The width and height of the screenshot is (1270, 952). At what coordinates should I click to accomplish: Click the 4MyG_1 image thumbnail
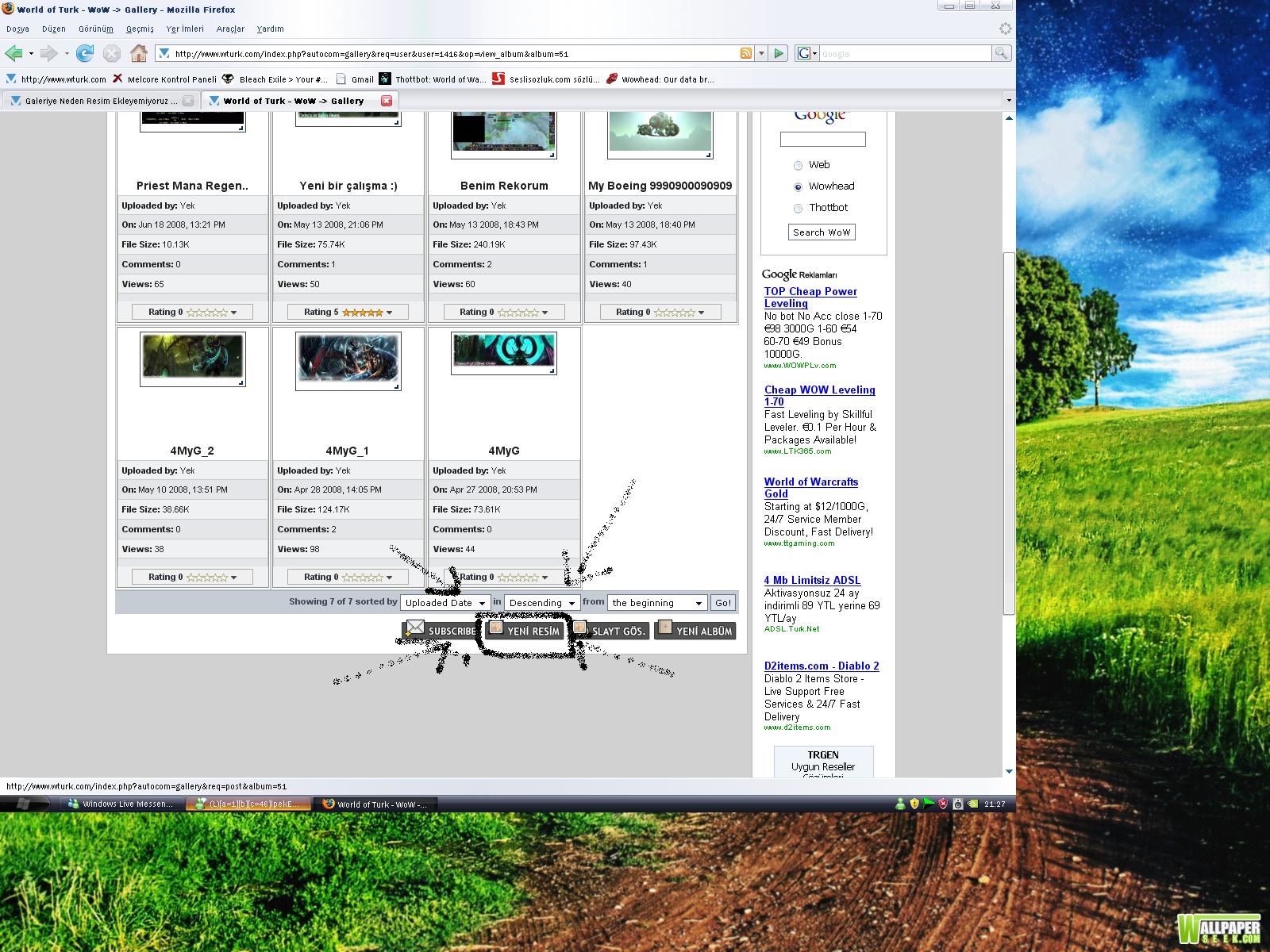coord(348,361)
